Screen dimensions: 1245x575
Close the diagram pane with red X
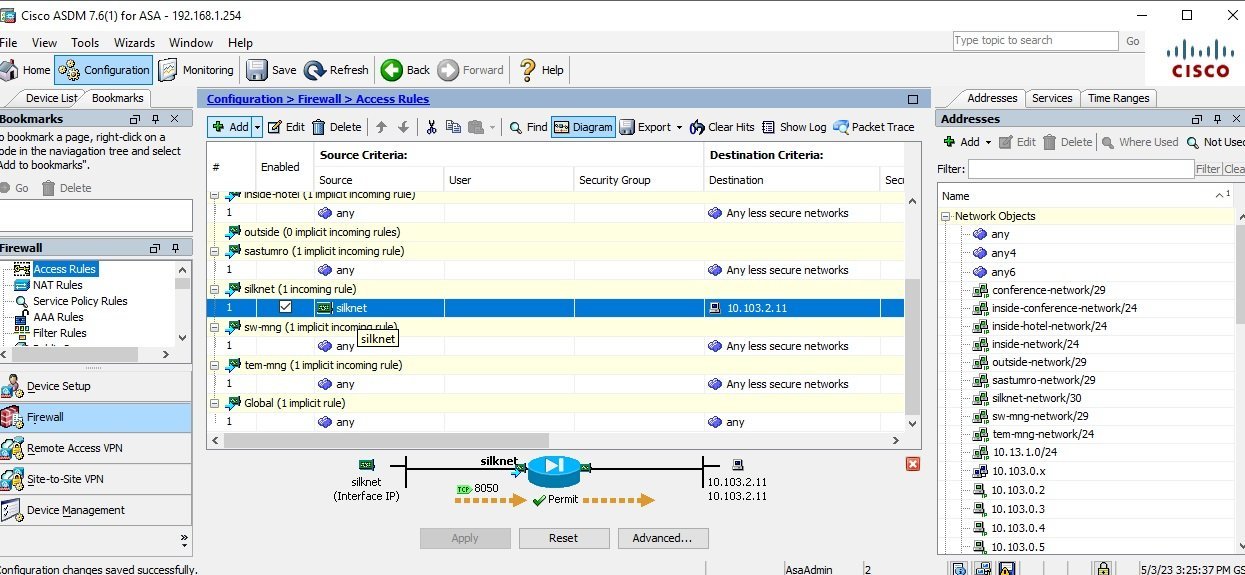click(x=912, y=464)
